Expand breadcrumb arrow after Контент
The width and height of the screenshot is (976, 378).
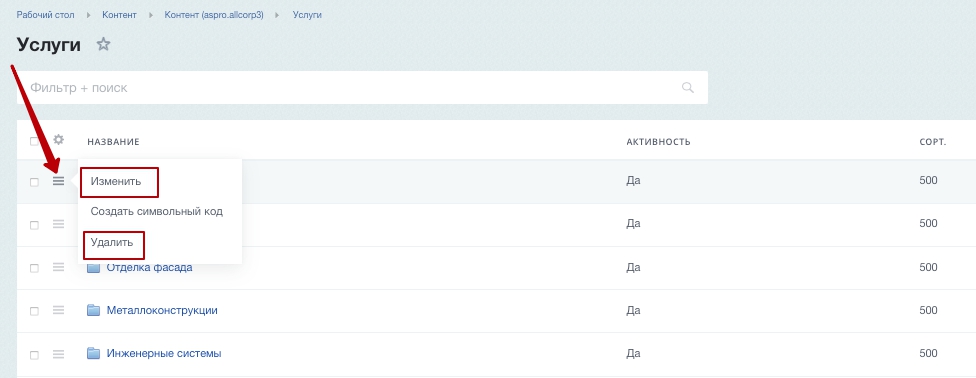click(x=151, y=15)
